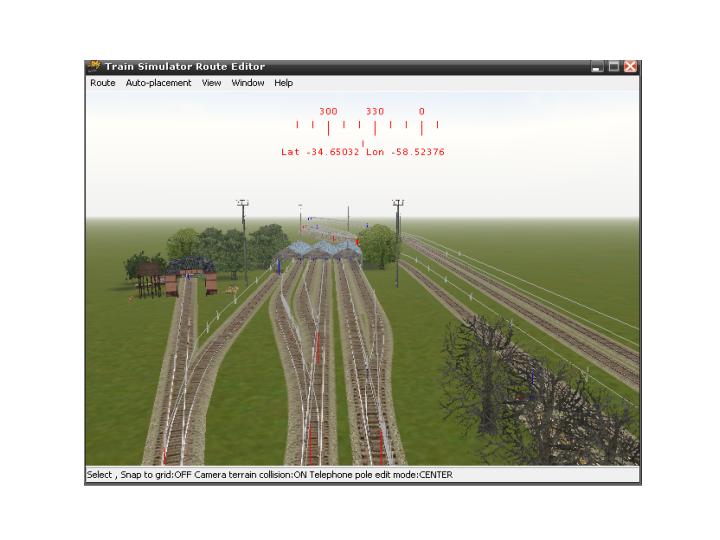Click the Train Simulator app icon in title bar
This screenshot has width=720, height=540.
tap(94, 67)
